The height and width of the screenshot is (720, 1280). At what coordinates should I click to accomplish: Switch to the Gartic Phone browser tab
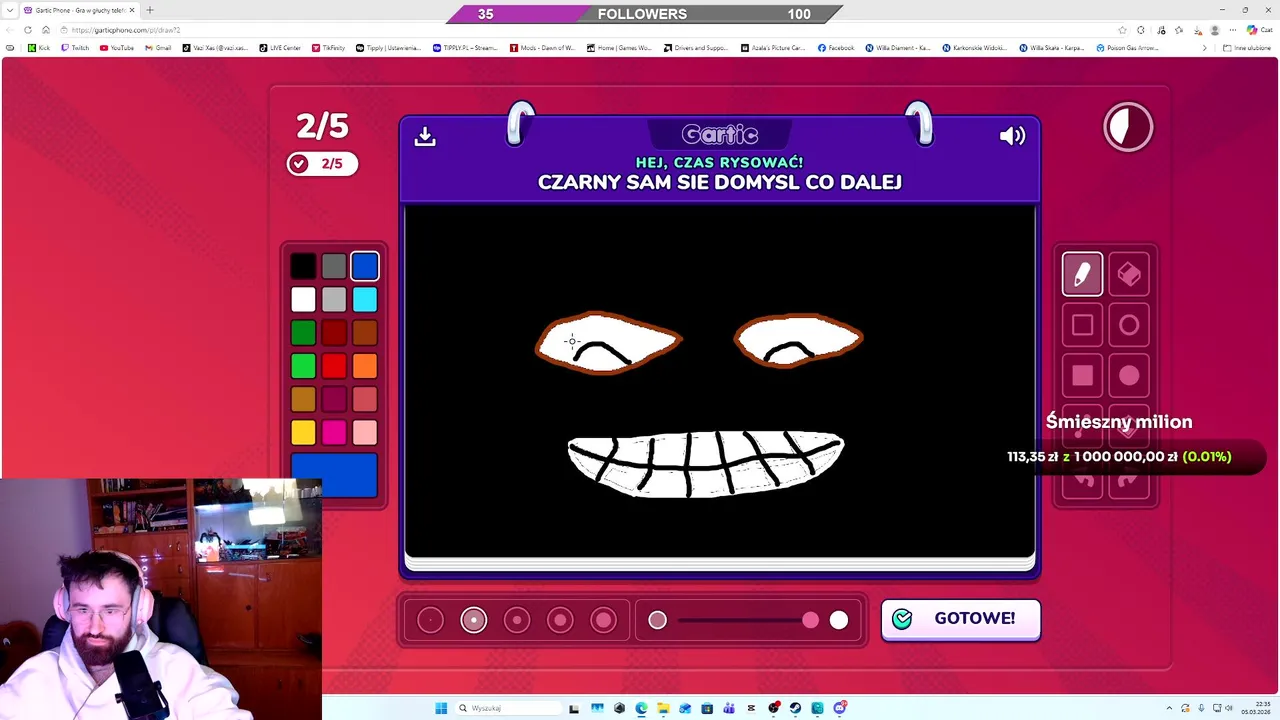coord(80,10)
